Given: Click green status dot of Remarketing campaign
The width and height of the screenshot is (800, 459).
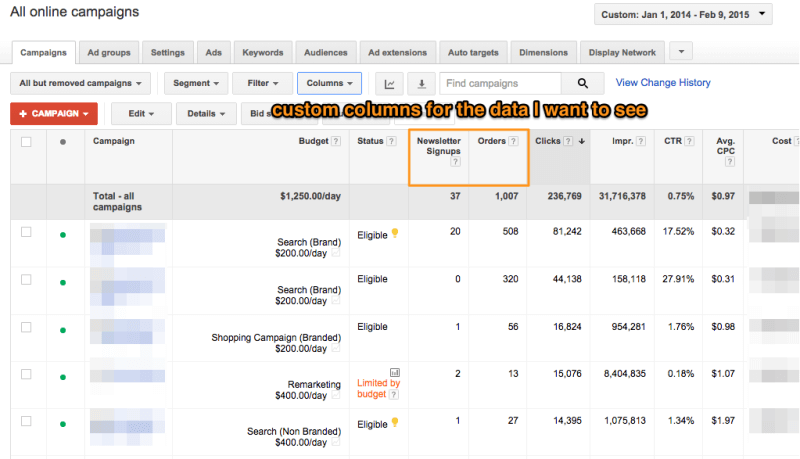Looking at the screenshot, I should [63, 377].
